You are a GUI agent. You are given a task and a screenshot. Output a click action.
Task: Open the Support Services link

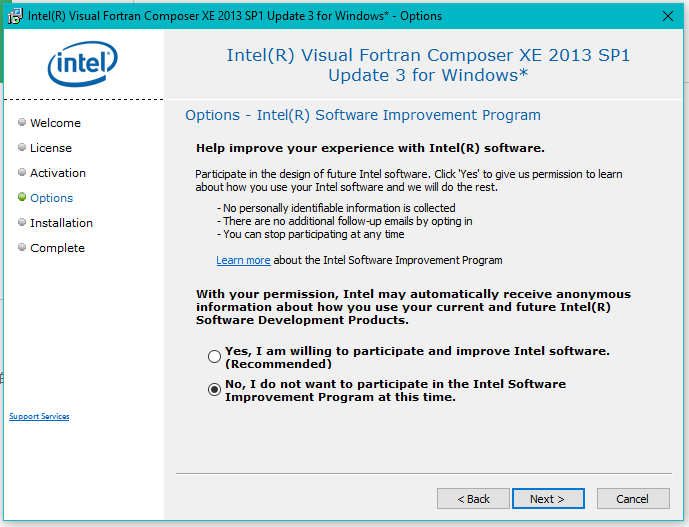39,416
